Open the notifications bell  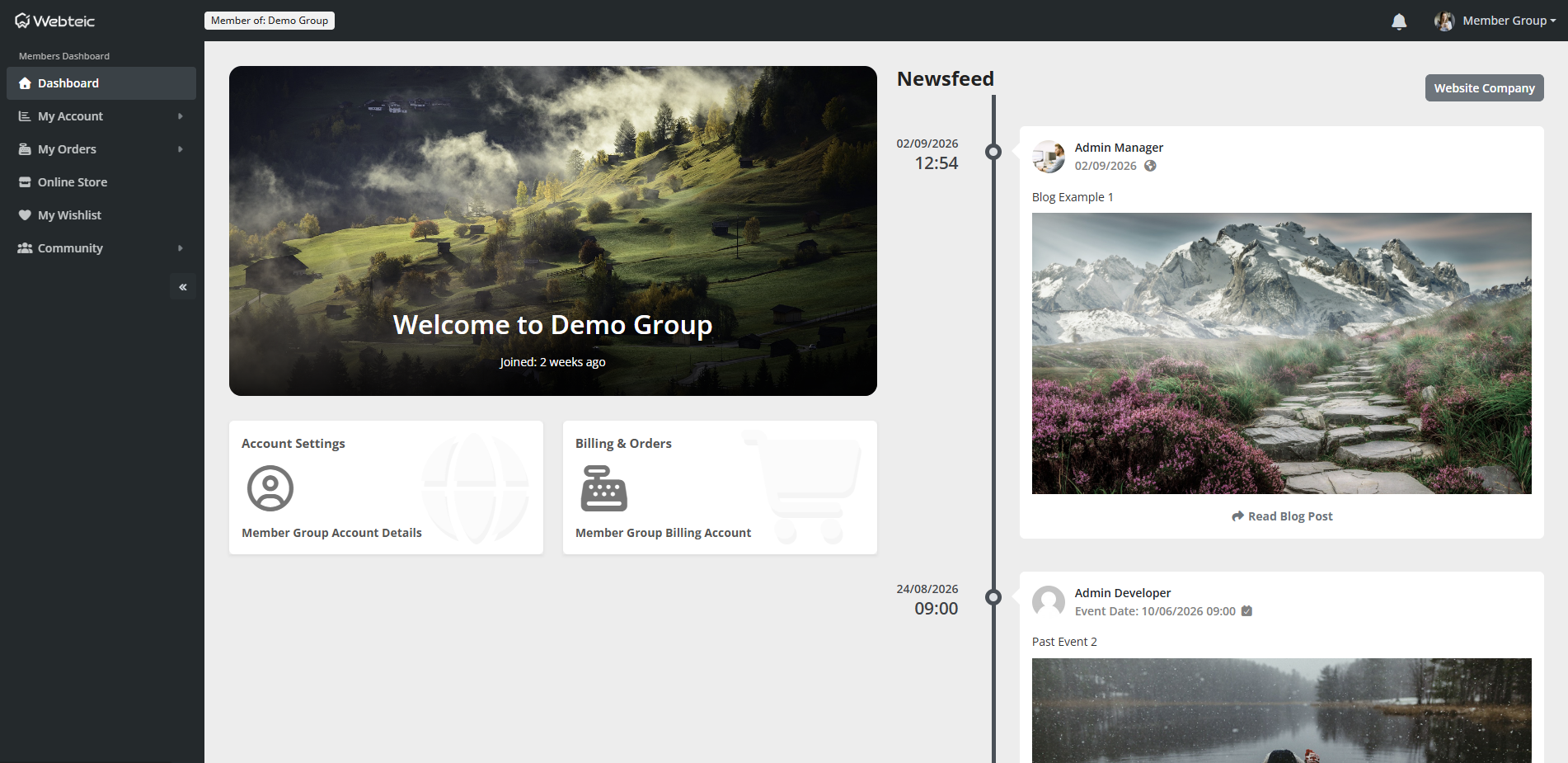click(1399, 21)
